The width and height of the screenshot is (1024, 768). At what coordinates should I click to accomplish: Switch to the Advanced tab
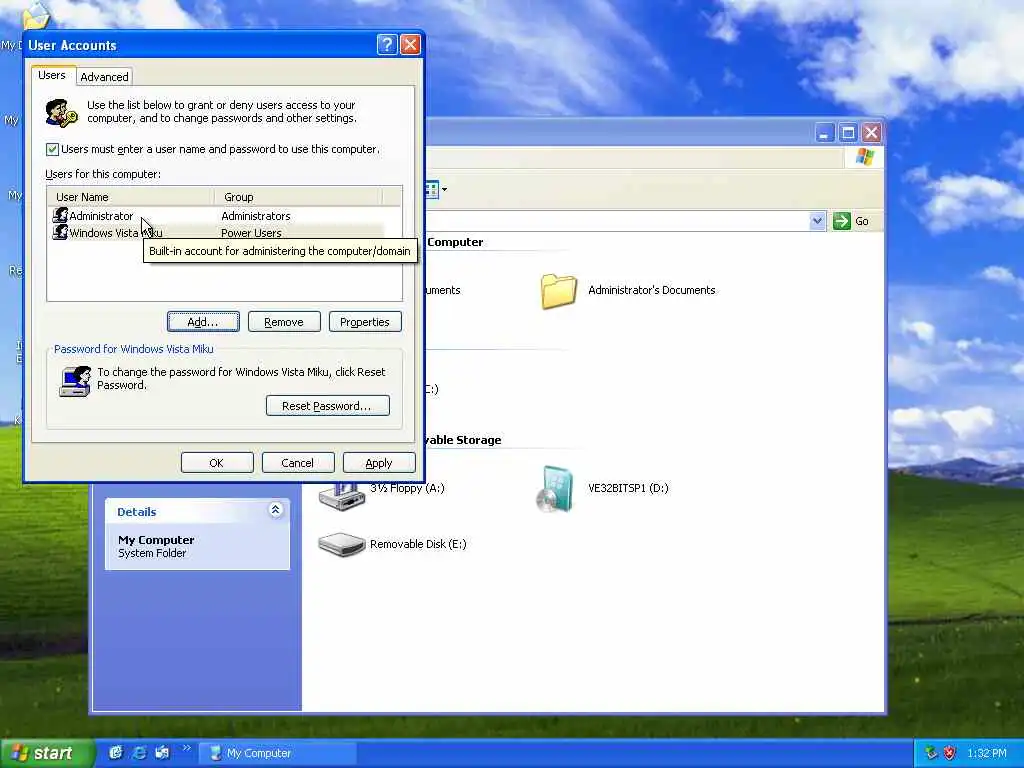click(104, 77)
